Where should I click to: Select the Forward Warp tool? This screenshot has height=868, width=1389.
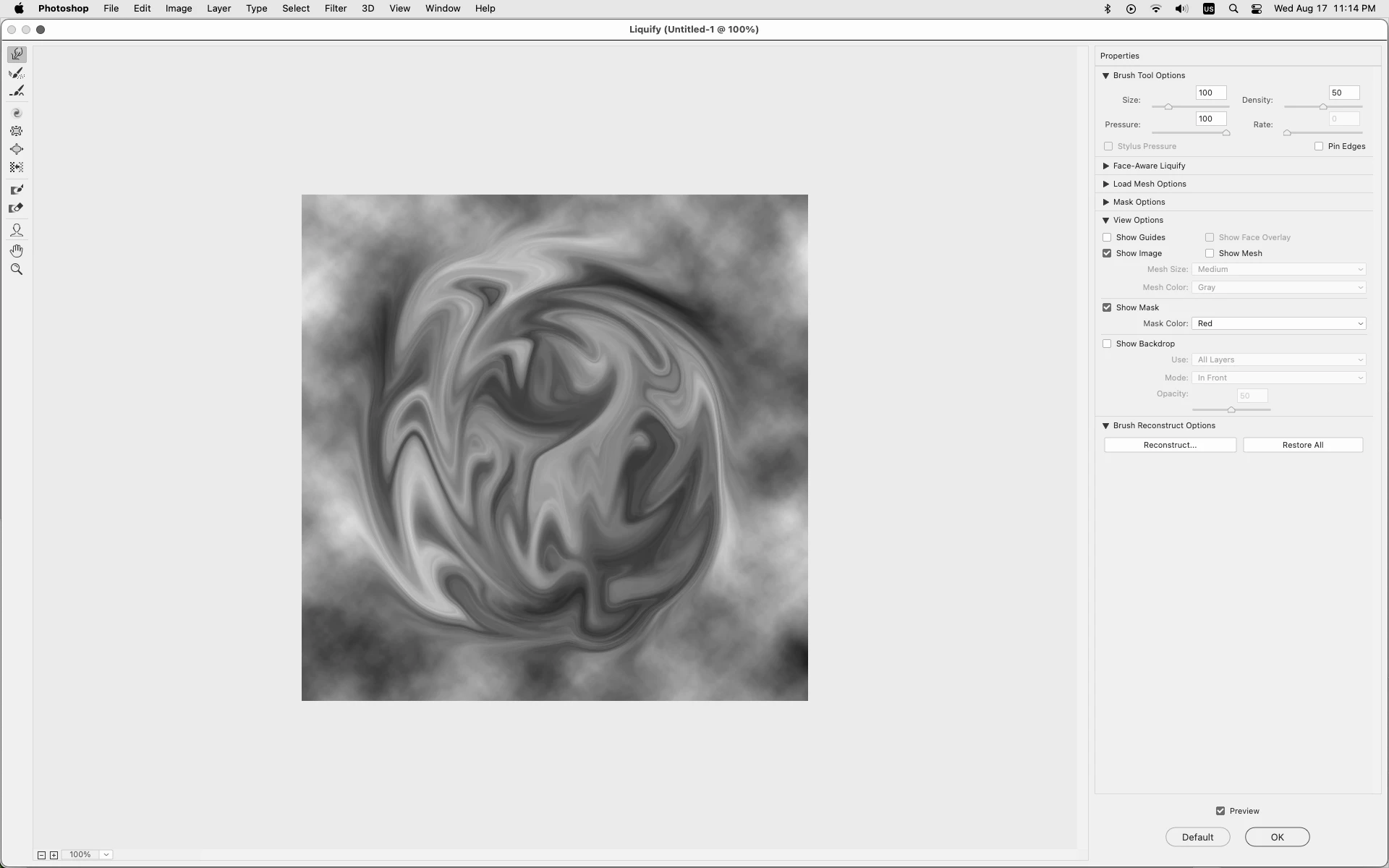[17, 54]
